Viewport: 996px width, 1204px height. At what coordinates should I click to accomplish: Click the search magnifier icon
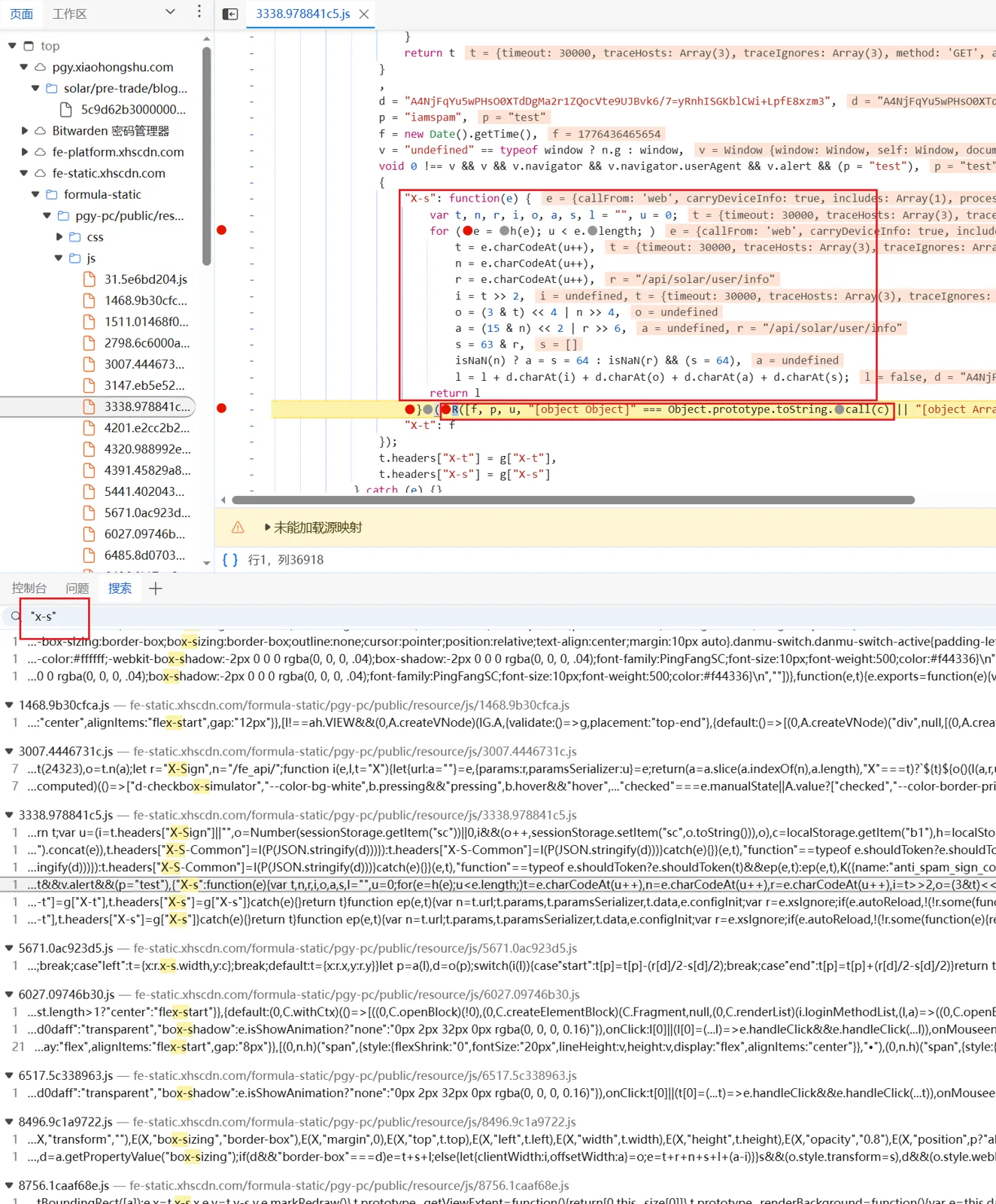pos(16,616)
